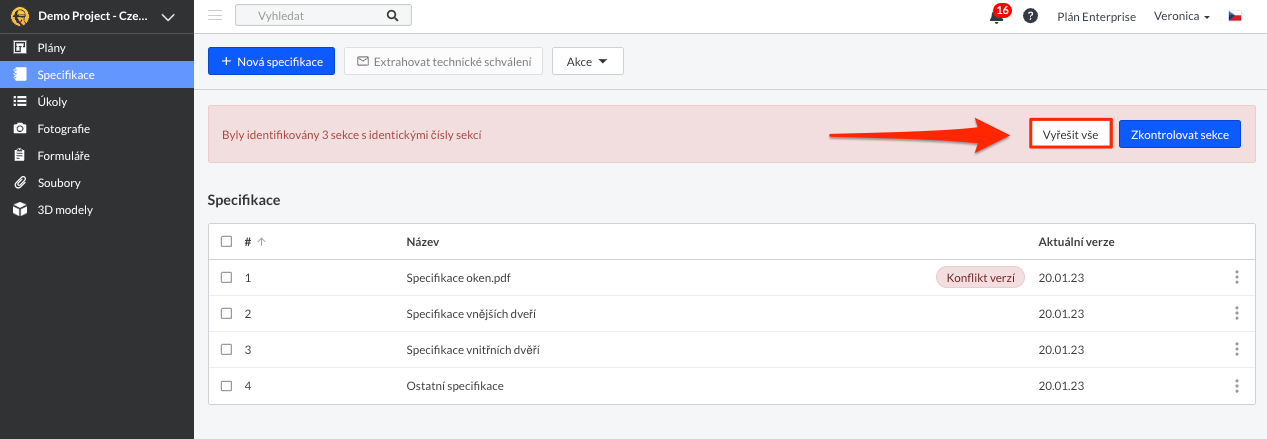Open the Veronica user menu
Screen dimensions: 1267x439
tap(1181, 16)
